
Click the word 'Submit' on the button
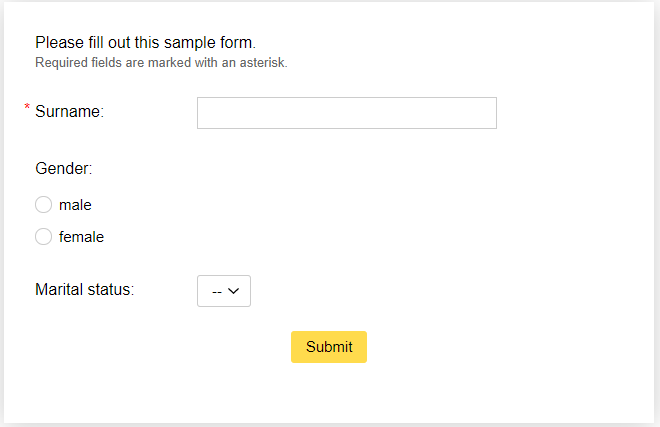(x=329, y=347)
